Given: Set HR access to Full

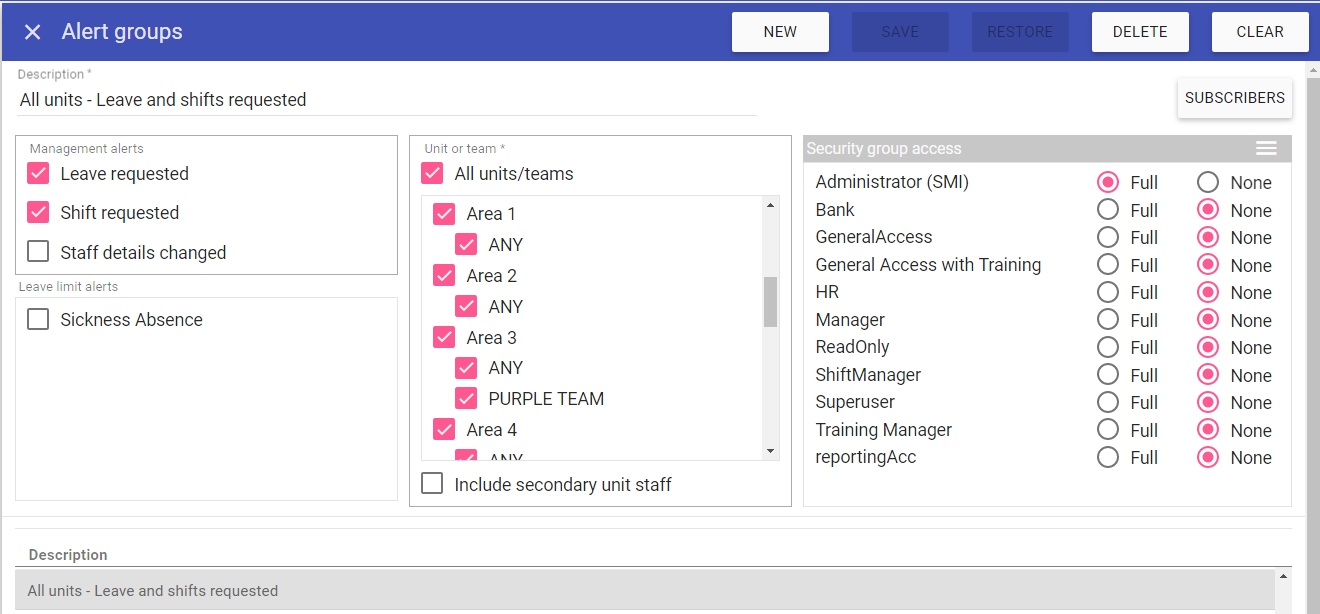Looking at the screenshot, I should [1107, 293].
